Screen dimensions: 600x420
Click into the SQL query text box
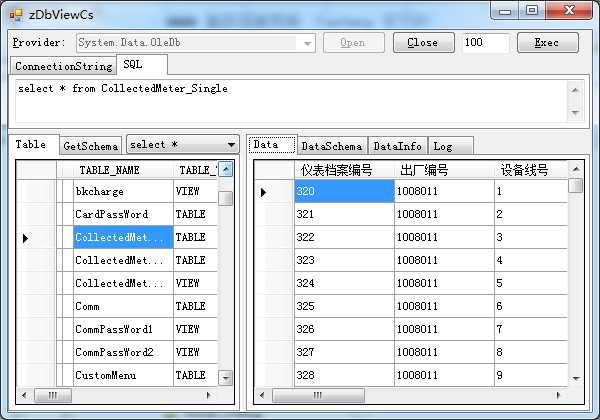coord(291,101)
